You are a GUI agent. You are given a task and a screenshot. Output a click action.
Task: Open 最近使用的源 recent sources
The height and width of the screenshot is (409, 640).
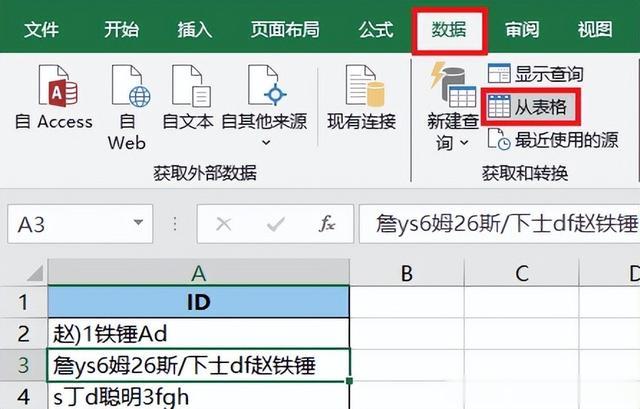point(553,140)
